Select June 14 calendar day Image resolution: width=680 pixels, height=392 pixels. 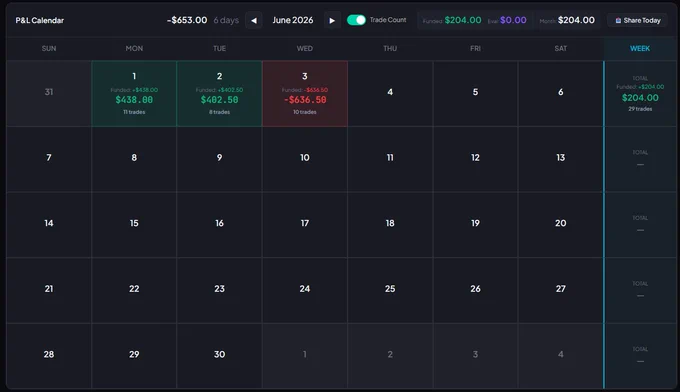click(49, 225)
